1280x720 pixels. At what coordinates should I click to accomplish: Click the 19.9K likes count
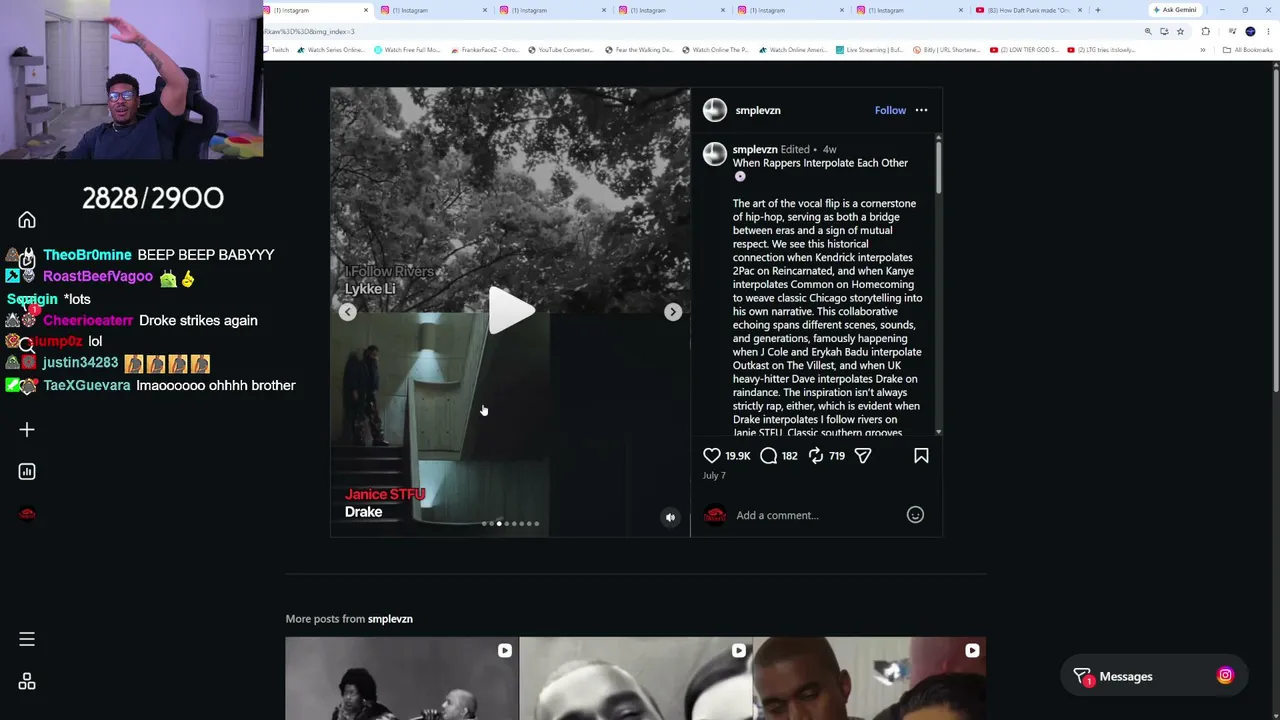(x=738, y=456)
